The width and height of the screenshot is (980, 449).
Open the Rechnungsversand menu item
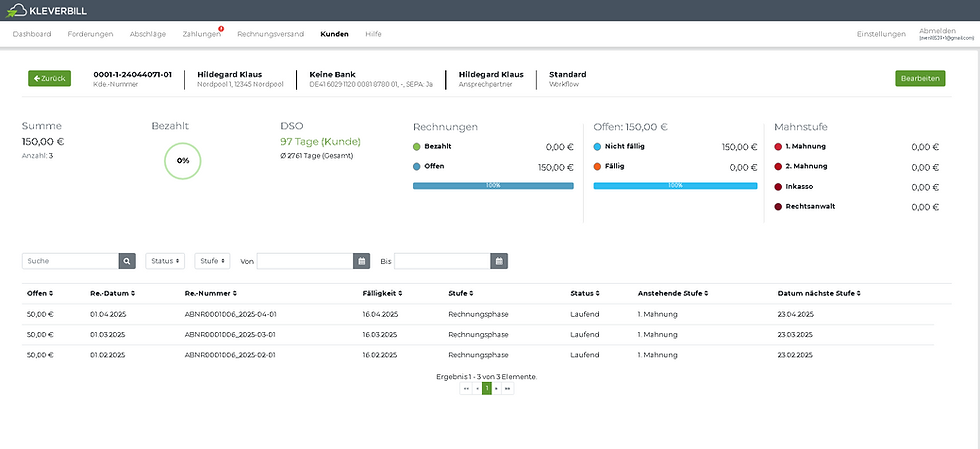pos(271,34)
